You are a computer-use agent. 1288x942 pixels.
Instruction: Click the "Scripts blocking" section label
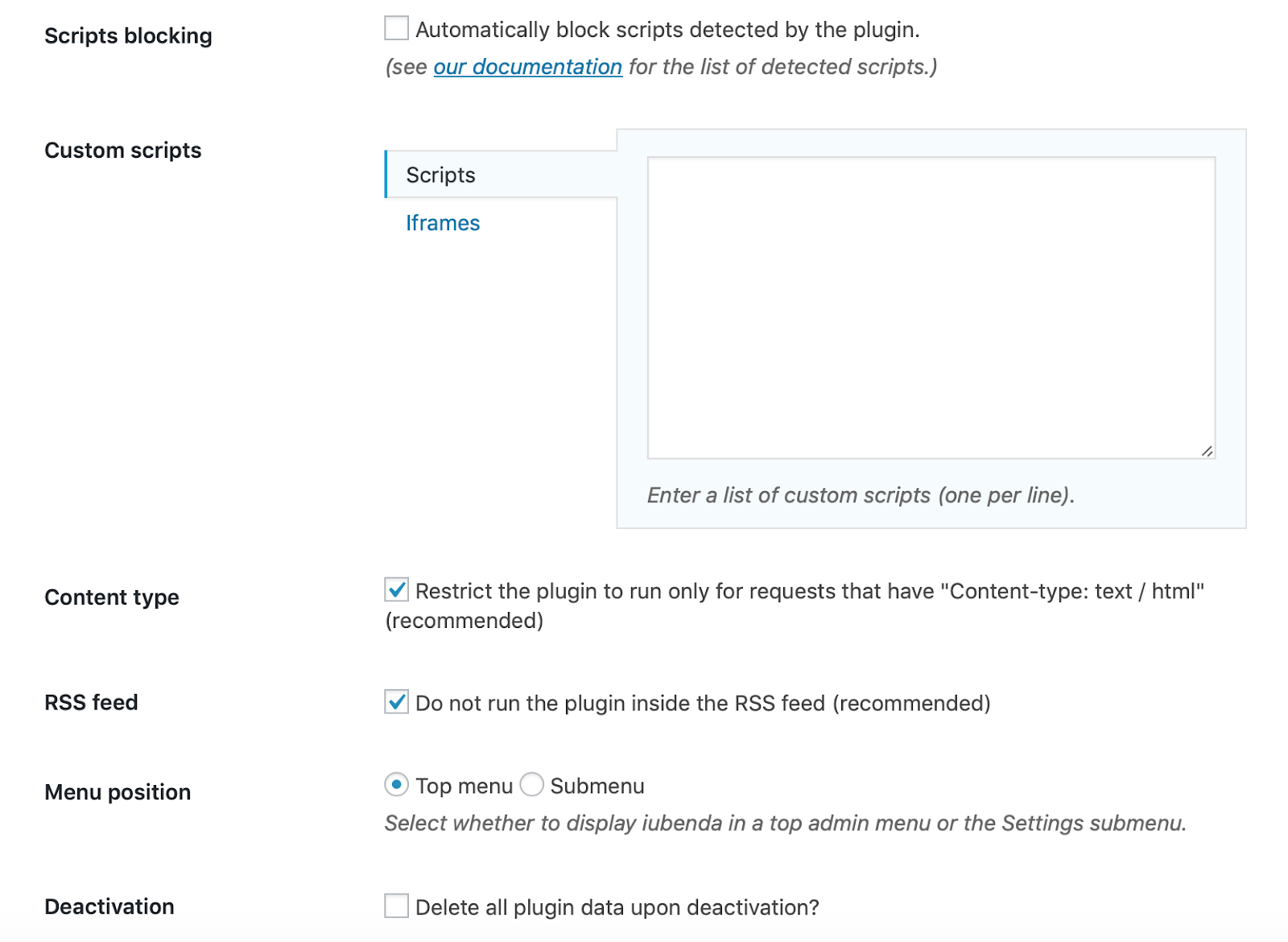[x=130, y=35]
